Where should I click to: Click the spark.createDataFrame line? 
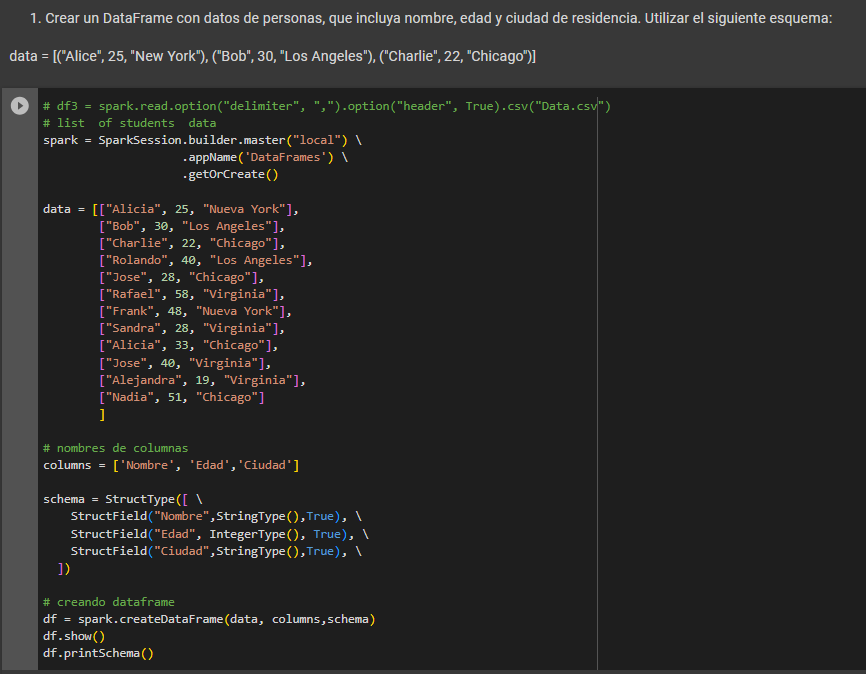point(208,618)
